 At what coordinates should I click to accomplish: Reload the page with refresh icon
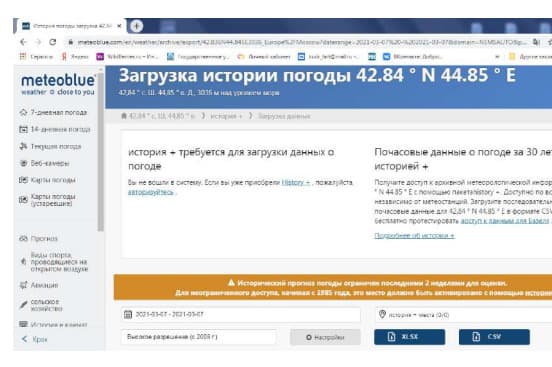coord(53,42)
